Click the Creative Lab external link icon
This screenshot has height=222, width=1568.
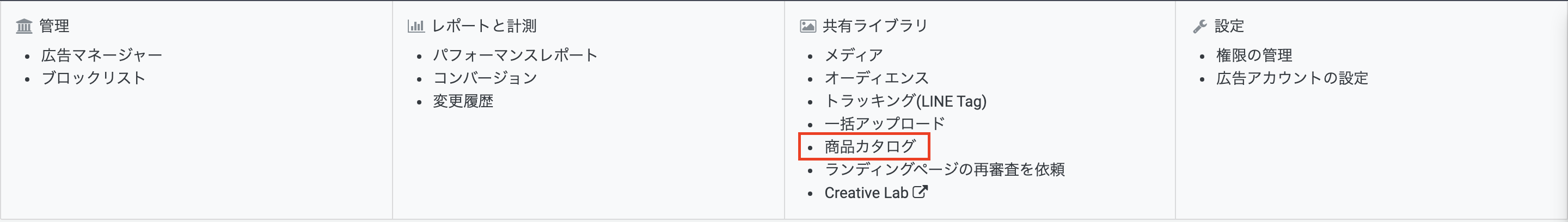(920, 192)
